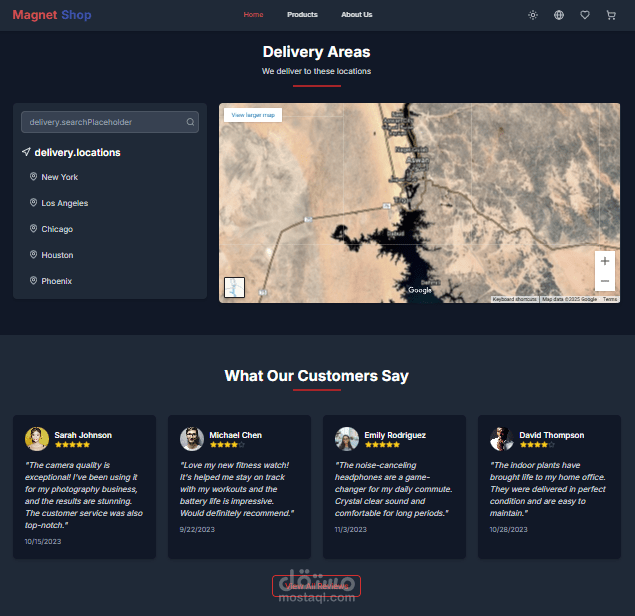
Task: Zoom out the map with minus
Action: coord(605,281)
